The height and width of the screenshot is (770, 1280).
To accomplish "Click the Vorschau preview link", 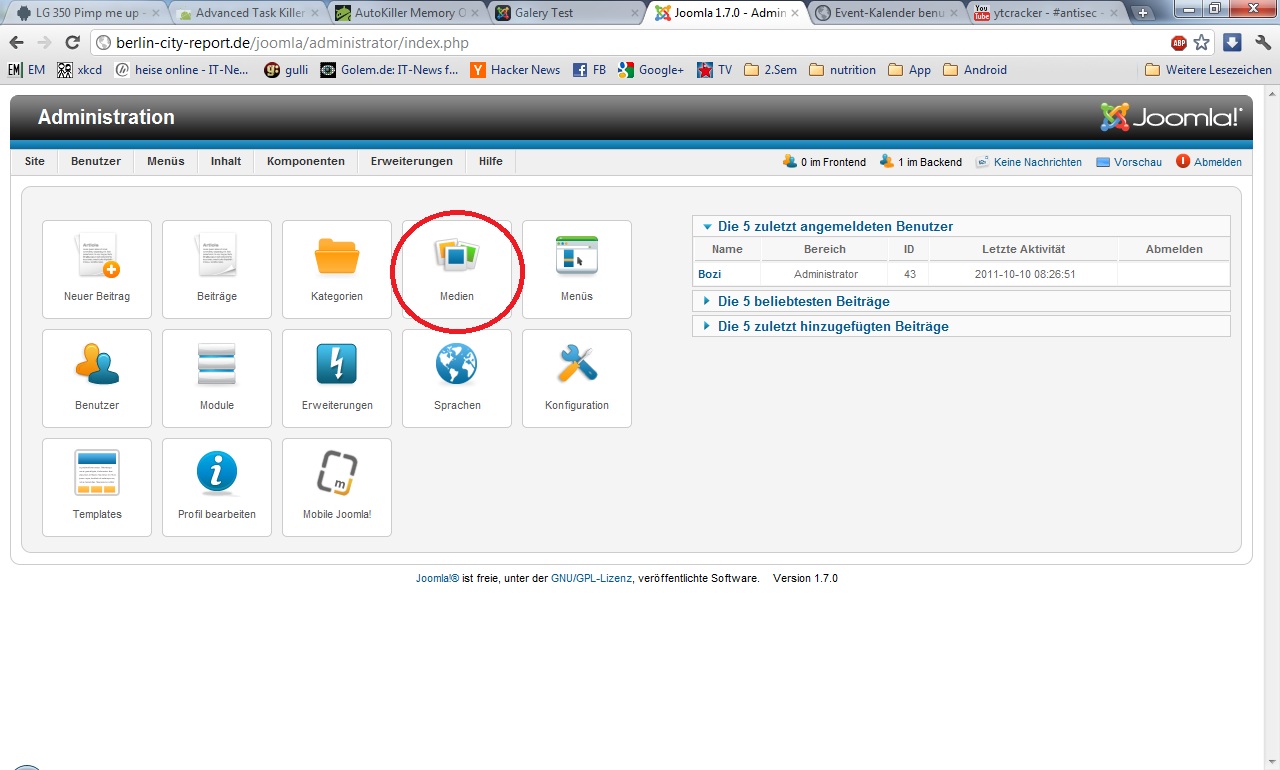I will pos(1138,162).
